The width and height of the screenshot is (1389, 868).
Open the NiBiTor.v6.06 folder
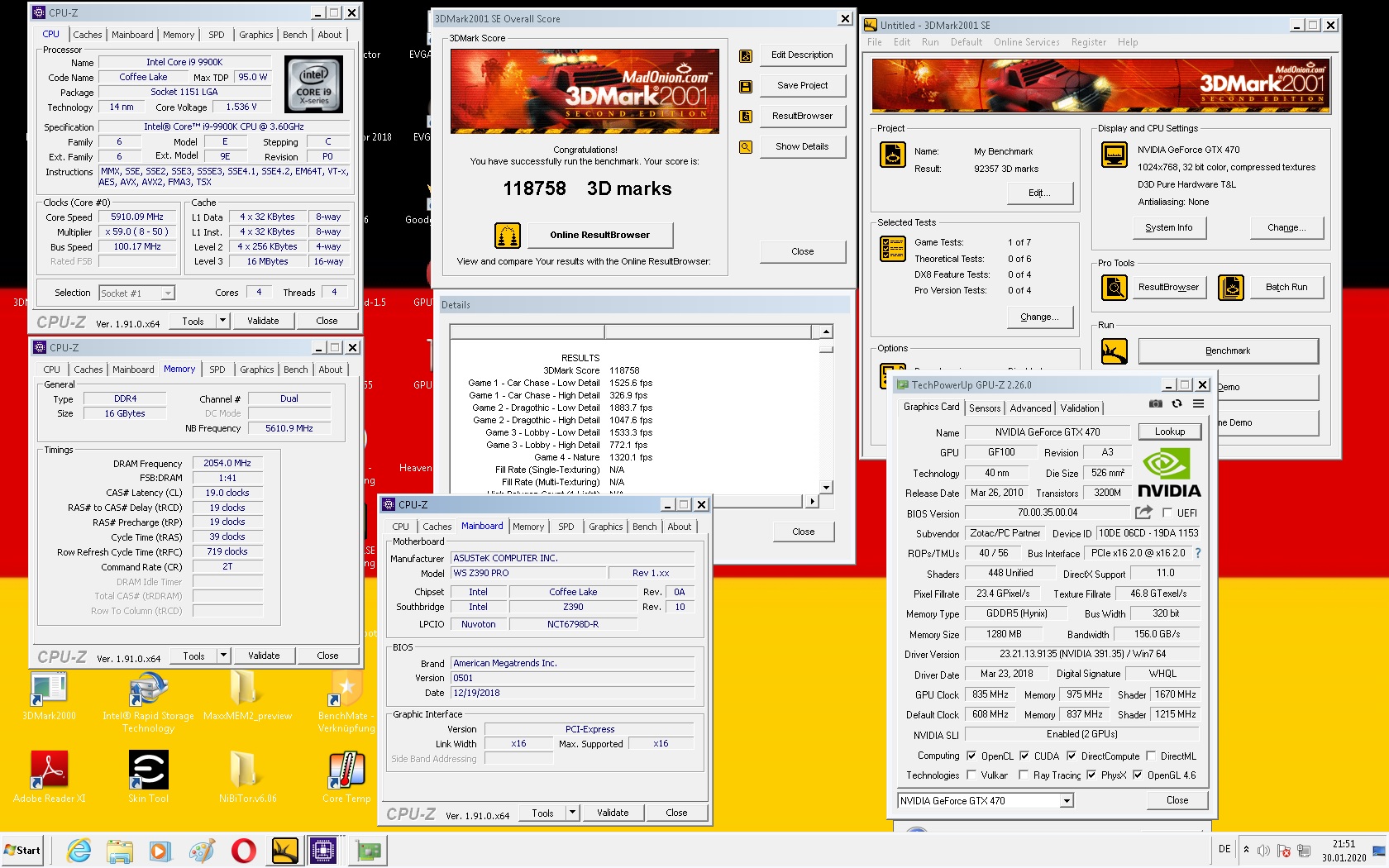[247, 777]
